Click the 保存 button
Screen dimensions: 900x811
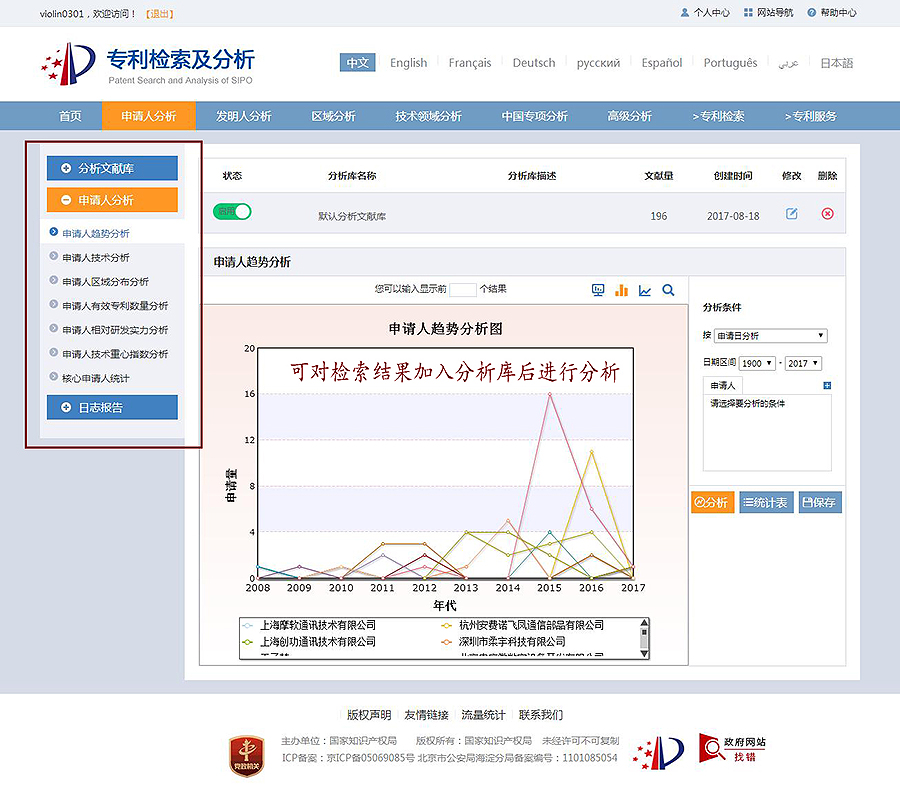point(820,503)
